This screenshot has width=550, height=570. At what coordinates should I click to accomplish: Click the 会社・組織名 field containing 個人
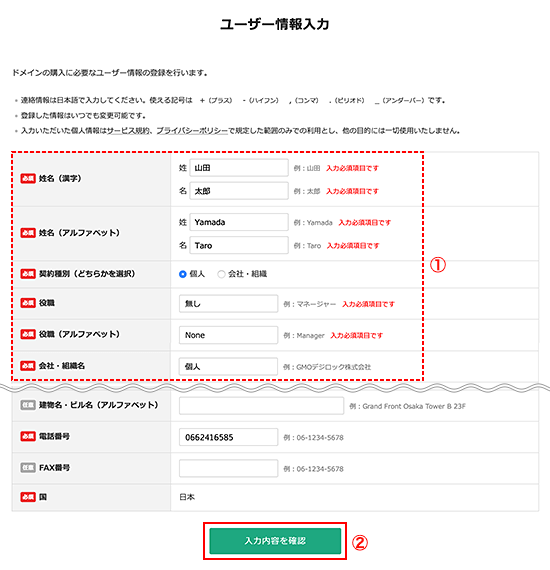(229, 366)
